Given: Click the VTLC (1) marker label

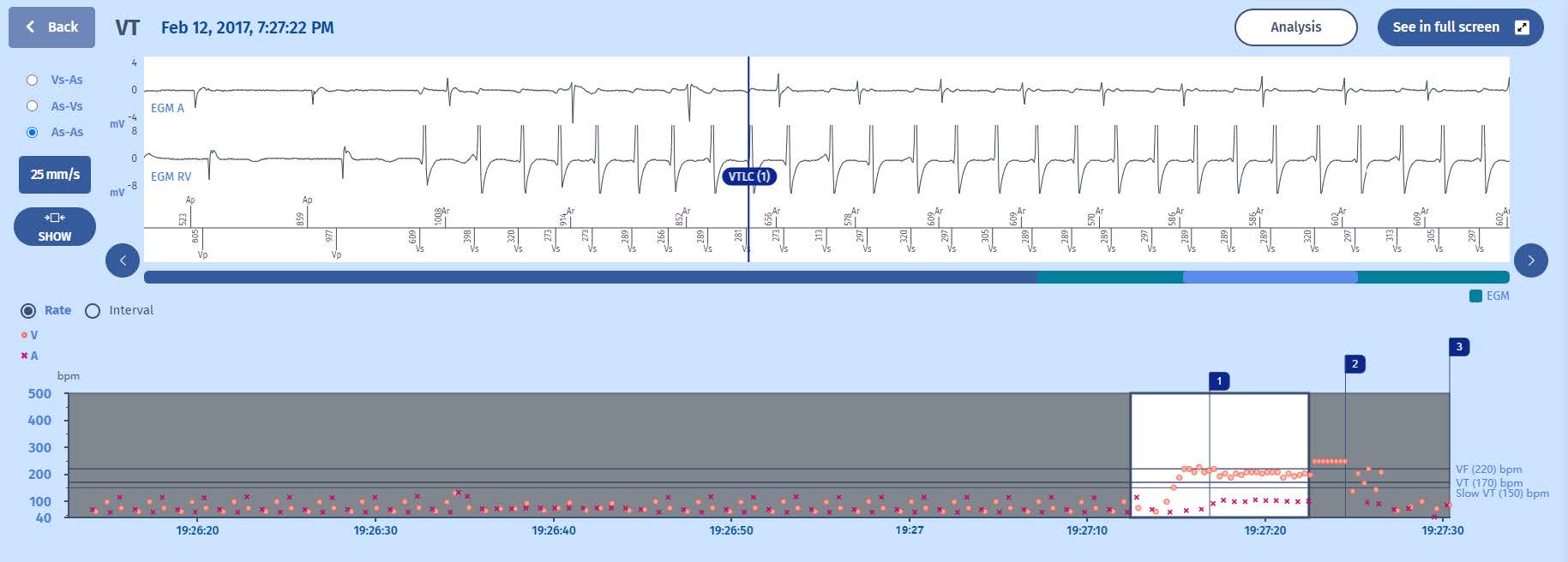Looking at the screenshot, I should click(748, 176).
